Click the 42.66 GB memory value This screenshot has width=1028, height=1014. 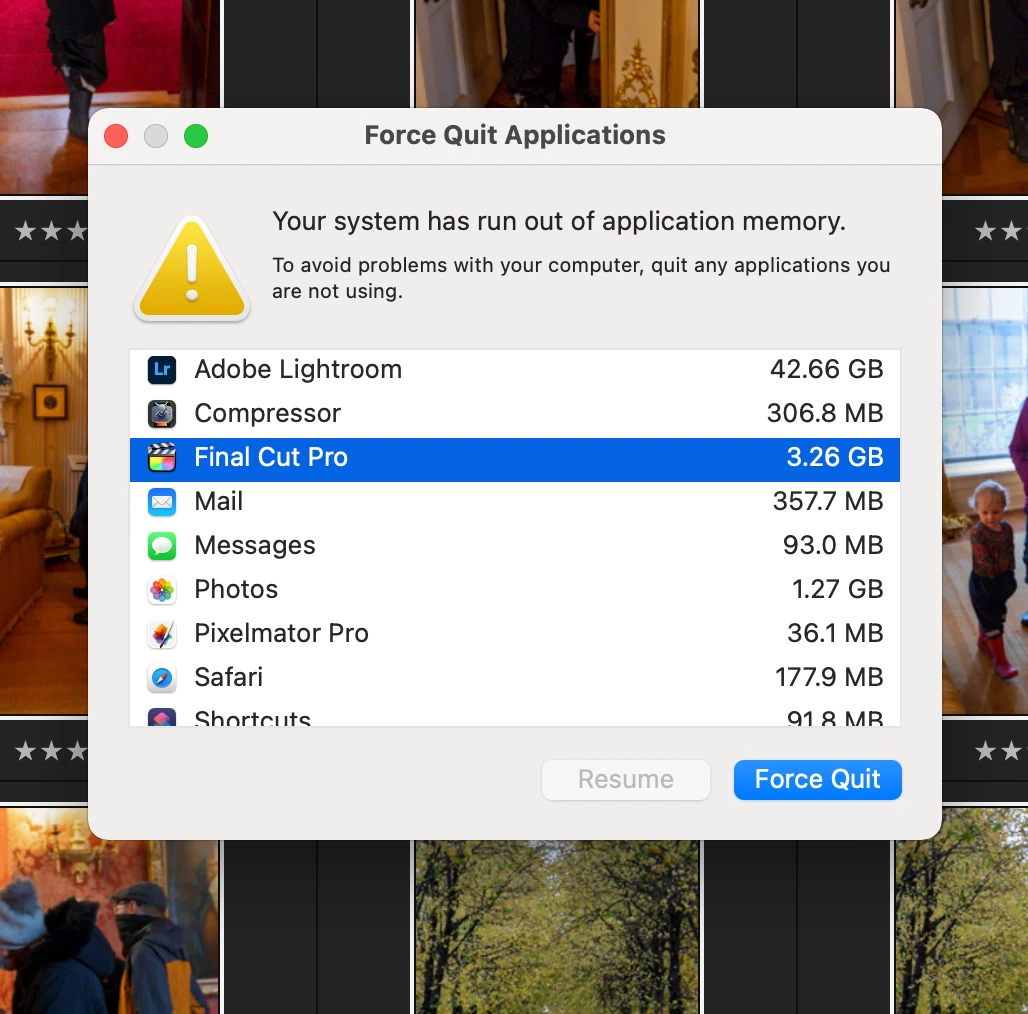click(827, 369)
